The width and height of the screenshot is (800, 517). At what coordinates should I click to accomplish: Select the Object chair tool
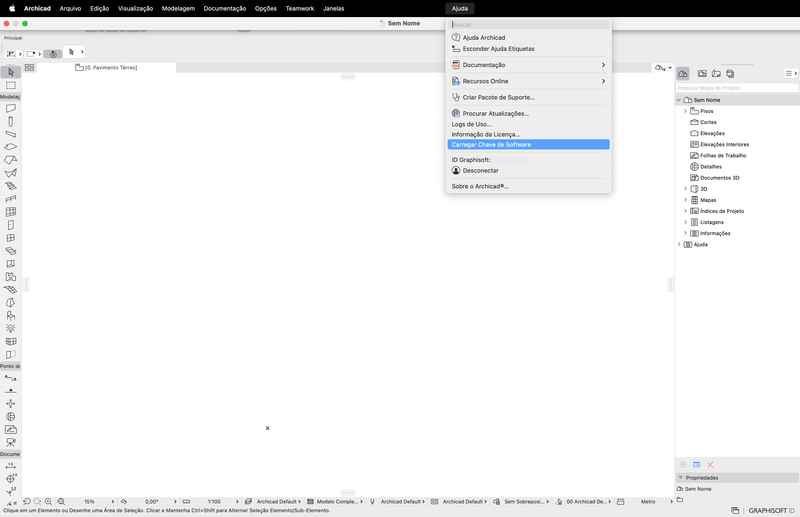pos(11,316)
